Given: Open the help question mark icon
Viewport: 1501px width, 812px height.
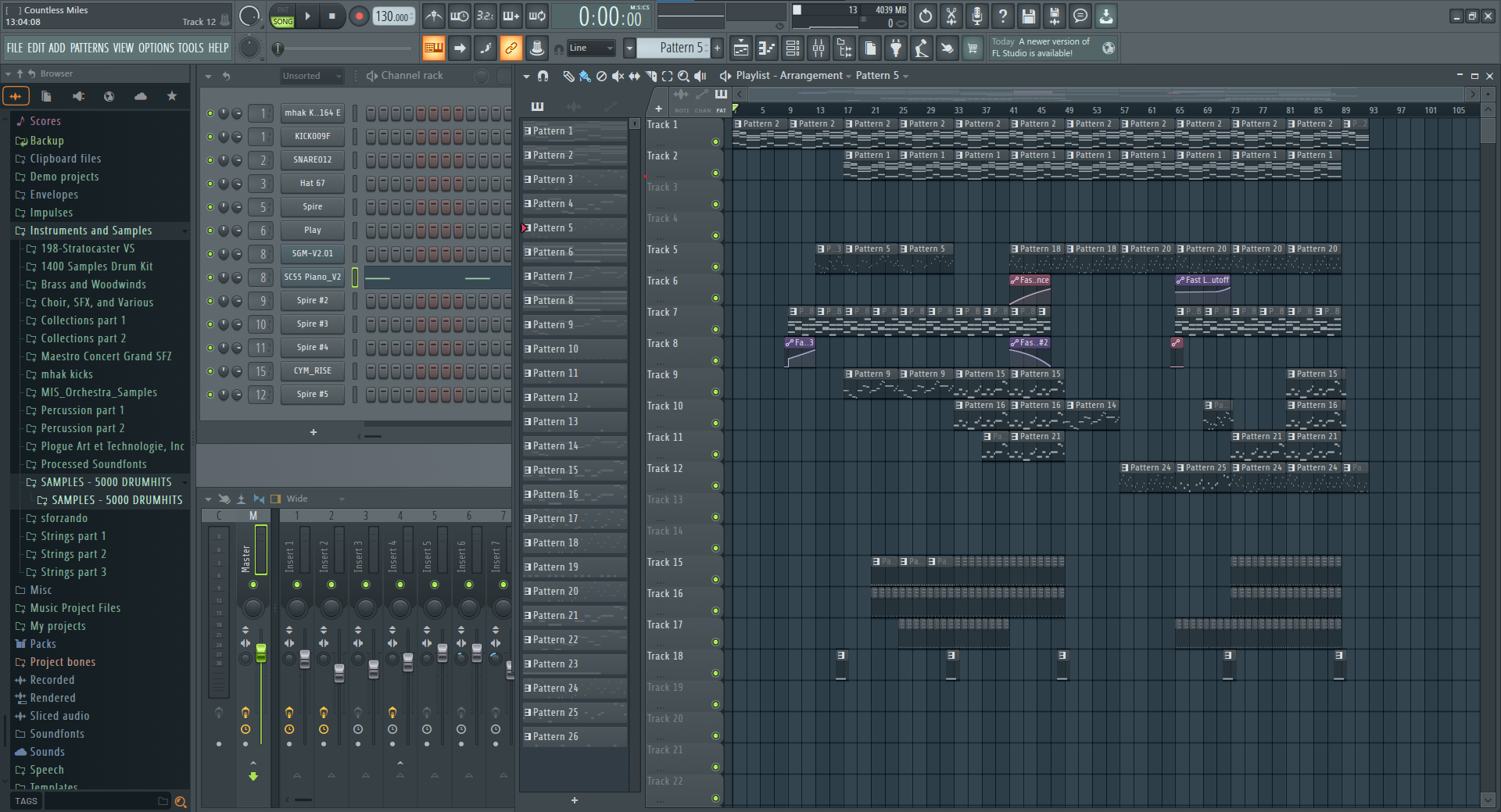Looking at the screenshot, I should (1003, 16).
